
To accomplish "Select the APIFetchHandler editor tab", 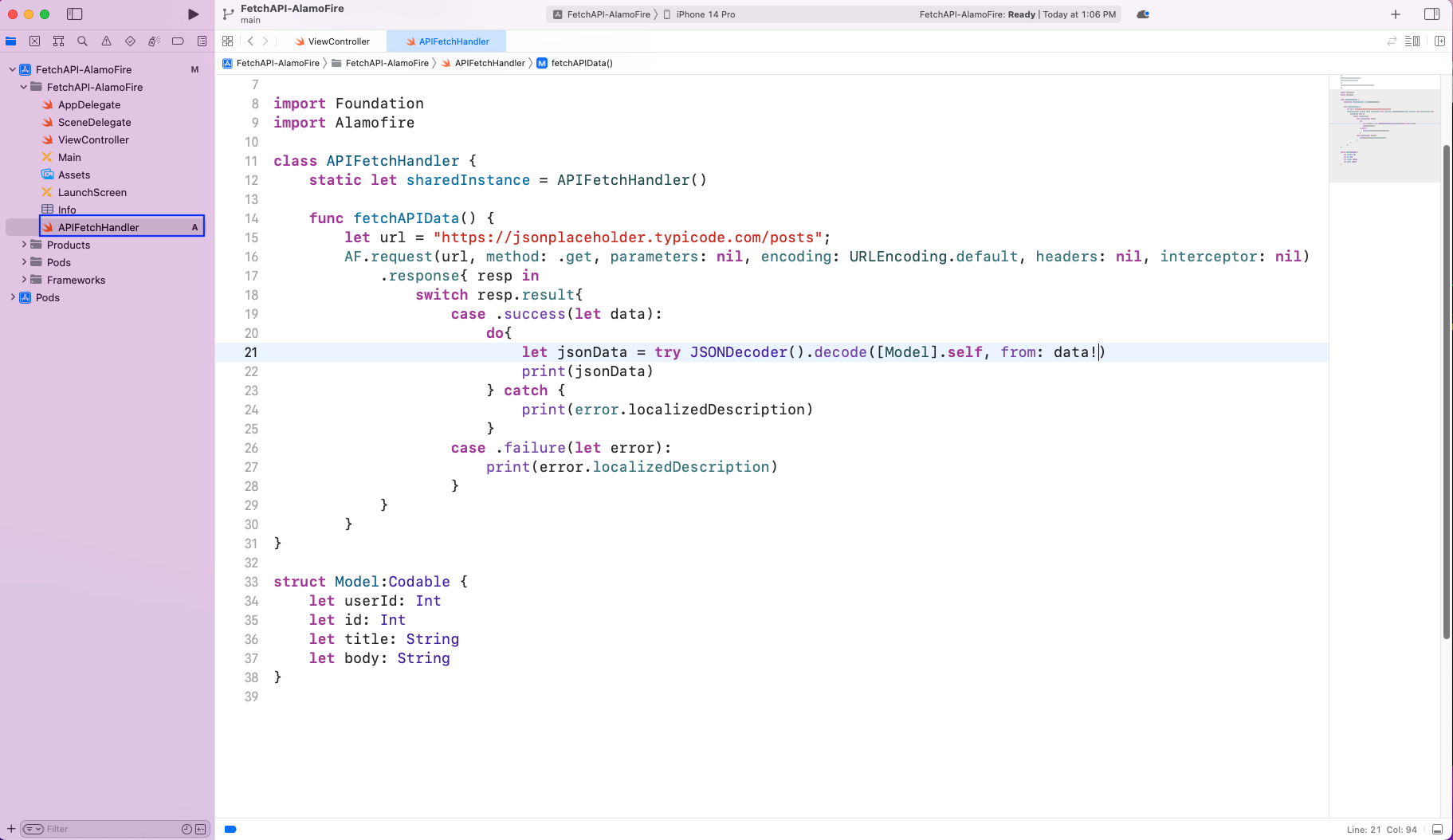I will (447, 41).
